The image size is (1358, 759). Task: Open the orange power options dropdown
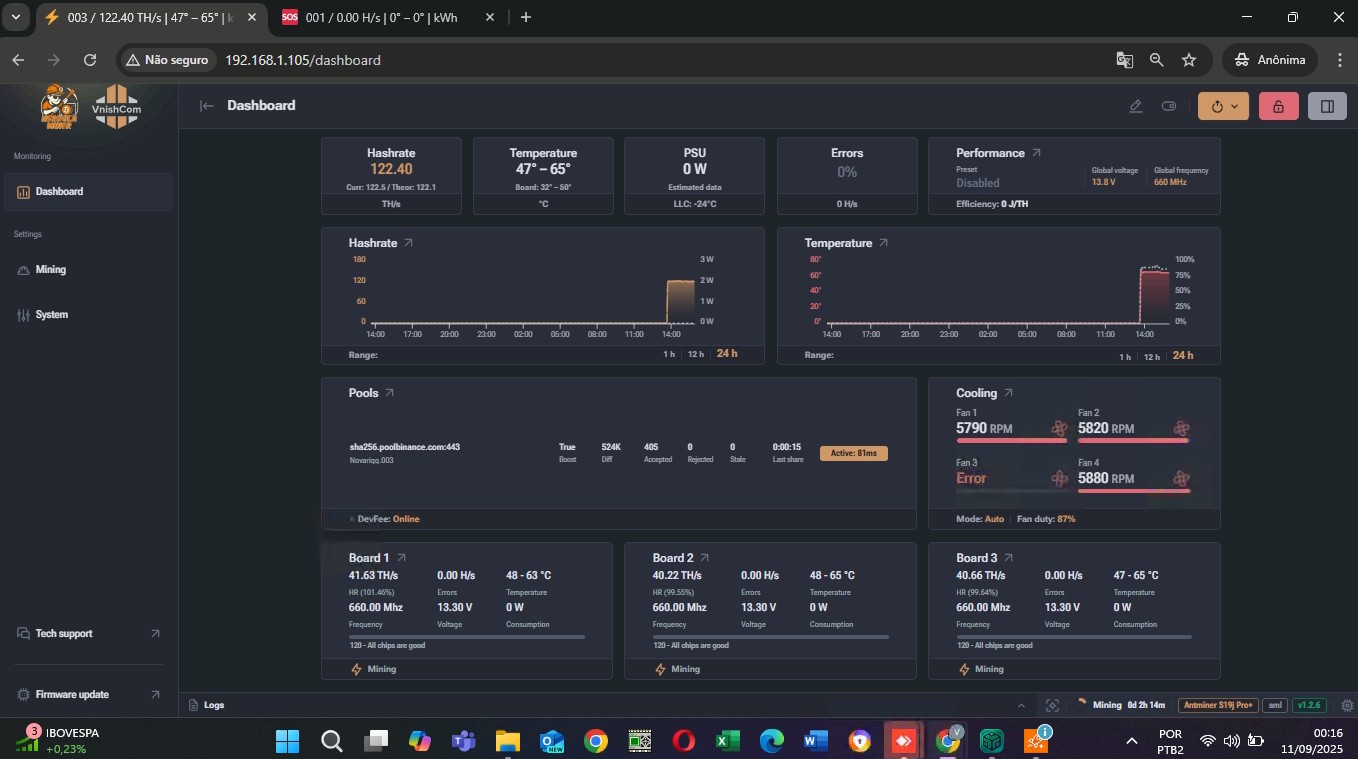(1222, 106)
